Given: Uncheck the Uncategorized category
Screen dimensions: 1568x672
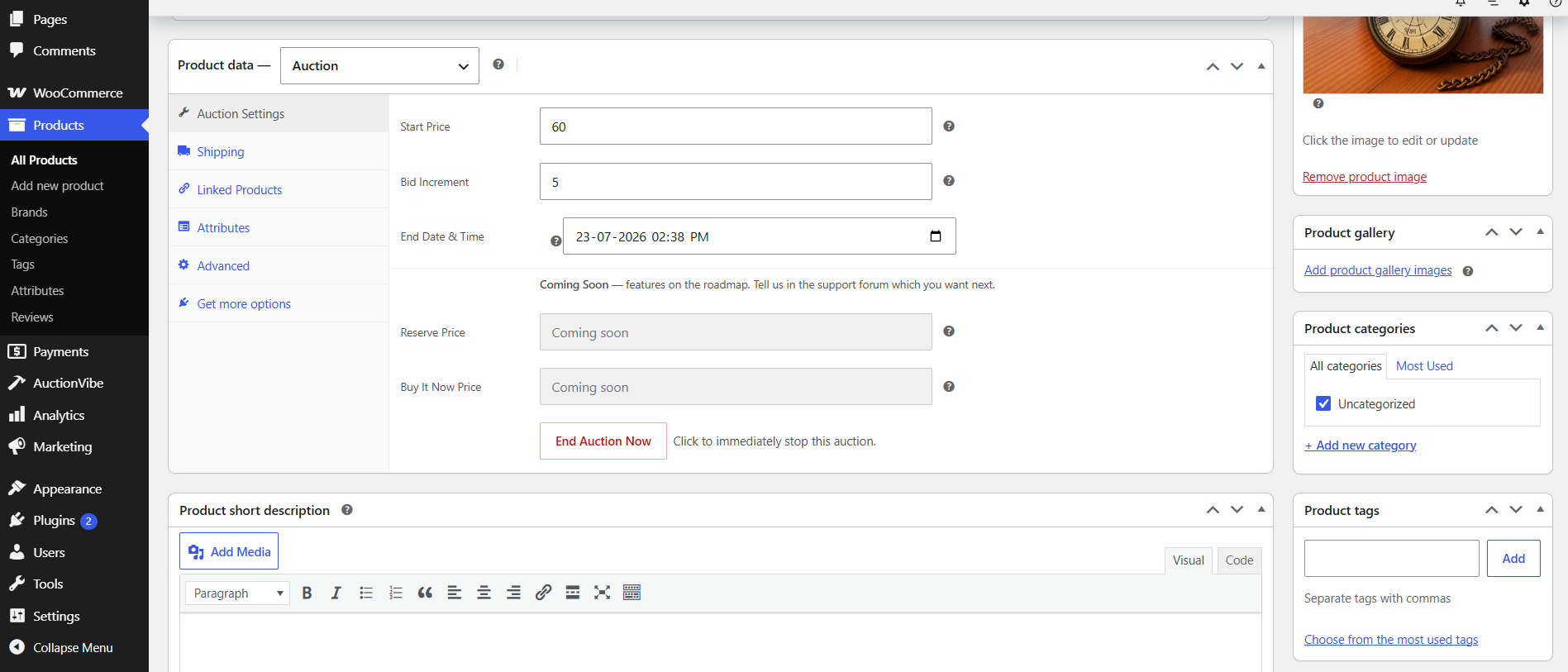Looking at the screenshot, I should 1323,403.
